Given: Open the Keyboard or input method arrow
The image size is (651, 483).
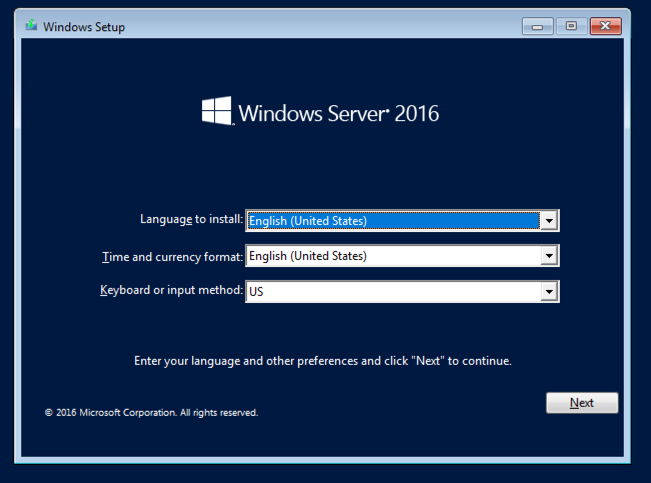Looking at the screenshot, I should pos(549,292).
